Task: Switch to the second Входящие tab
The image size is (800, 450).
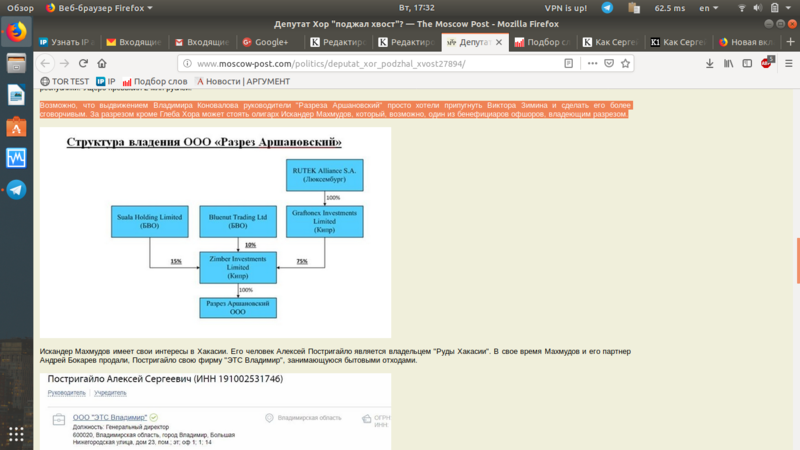Action: pyautogui.click(x=203, y=42)
